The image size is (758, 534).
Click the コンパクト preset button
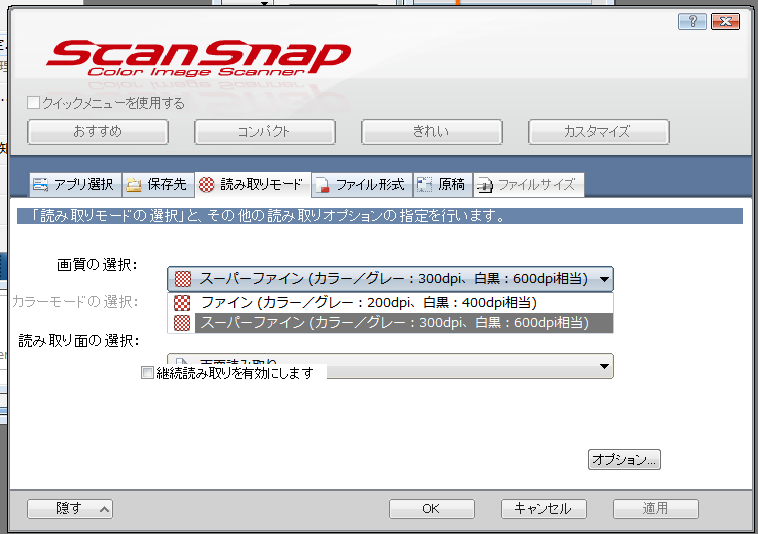click(x=264, y=132)
